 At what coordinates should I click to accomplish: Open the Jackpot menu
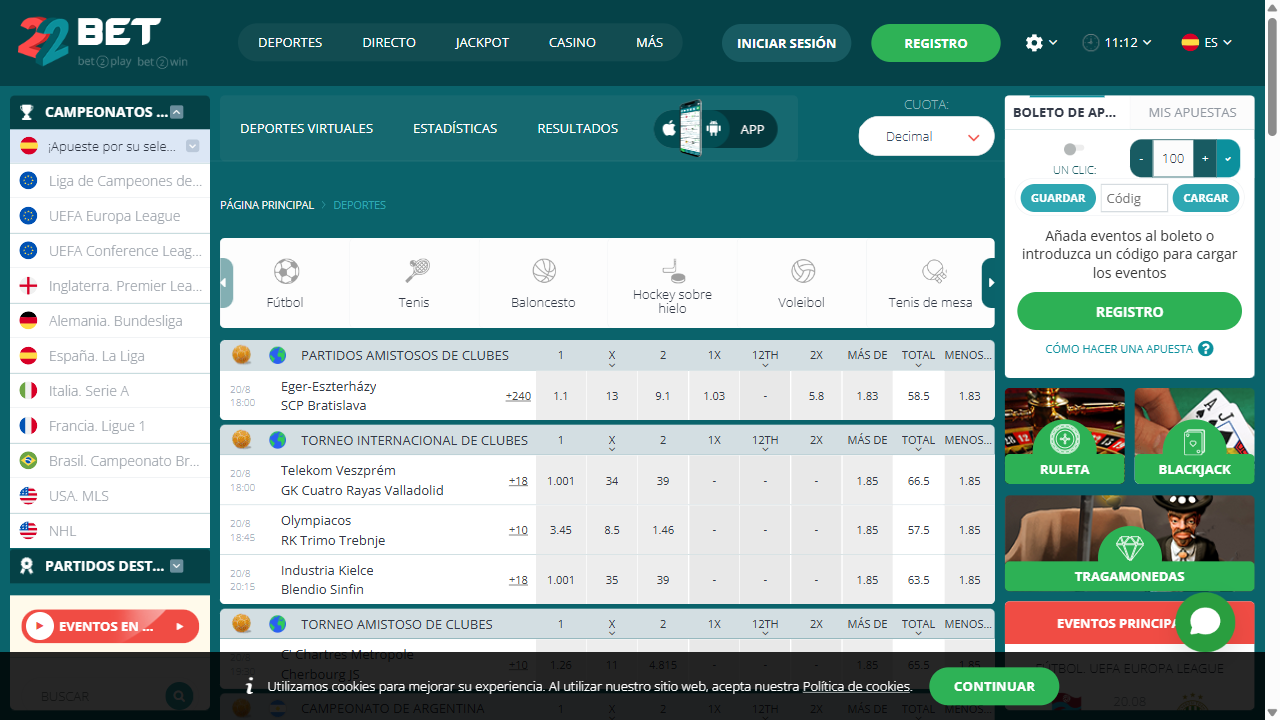point(482,43)
